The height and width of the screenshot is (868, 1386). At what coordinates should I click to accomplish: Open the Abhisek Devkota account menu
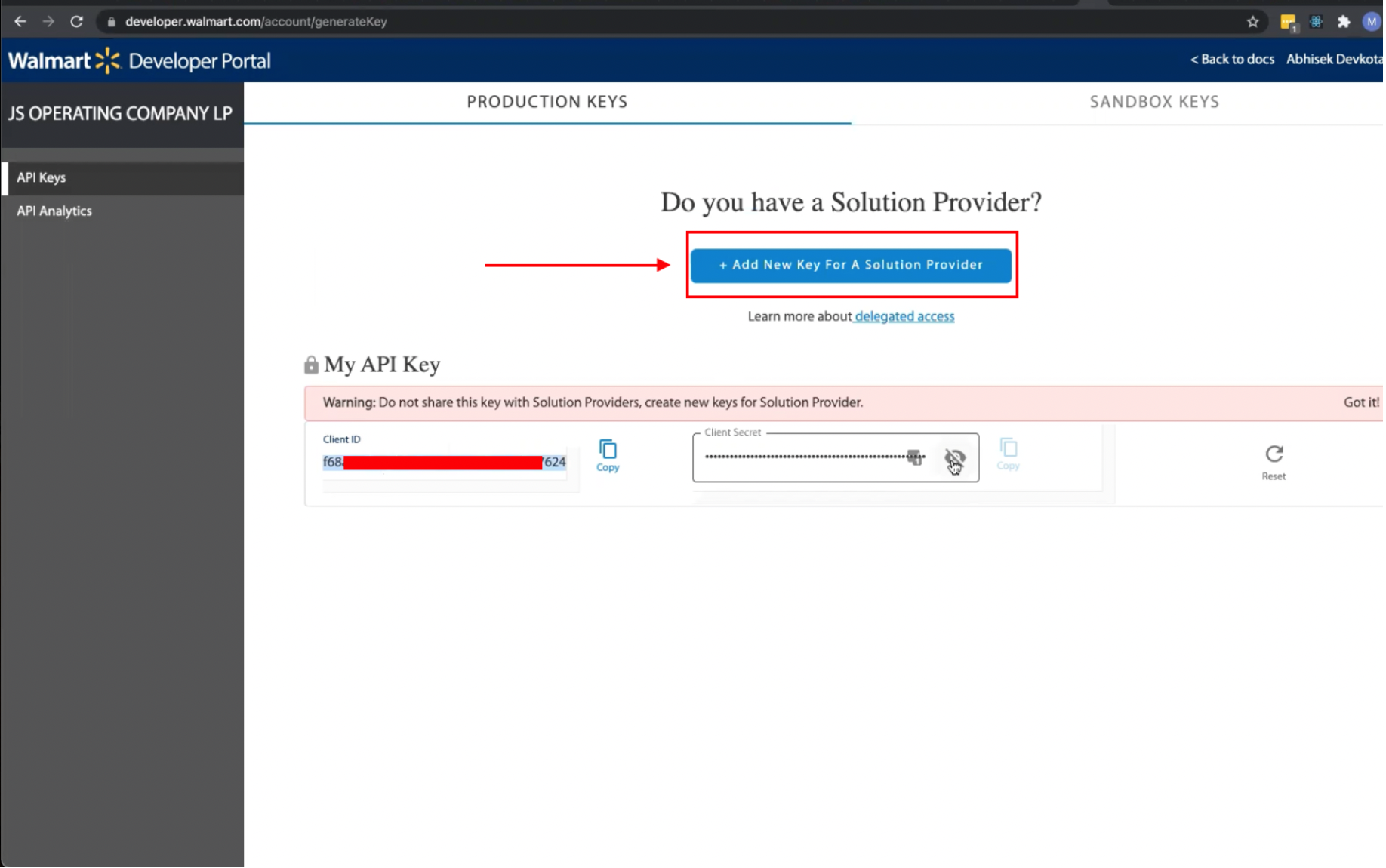click(x=1334, y=60)
